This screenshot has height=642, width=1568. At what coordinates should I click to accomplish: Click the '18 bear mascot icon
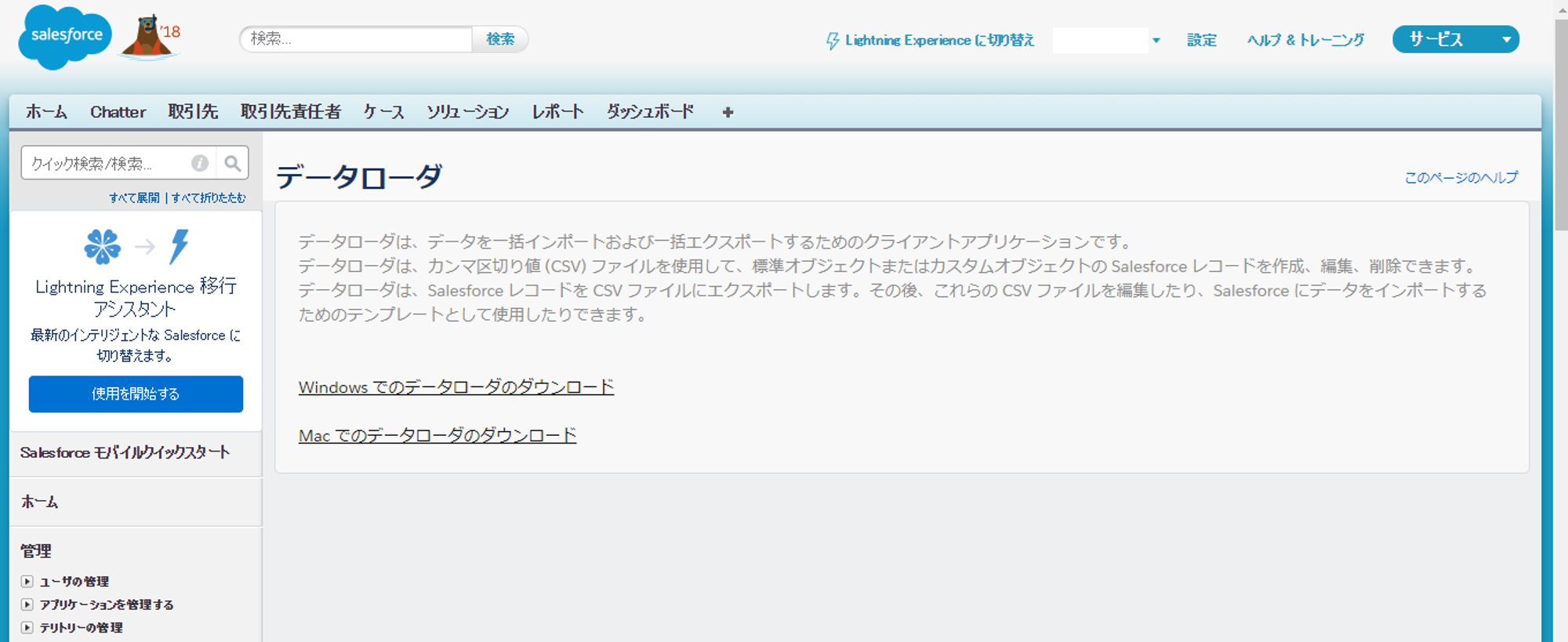pos(148,38)
